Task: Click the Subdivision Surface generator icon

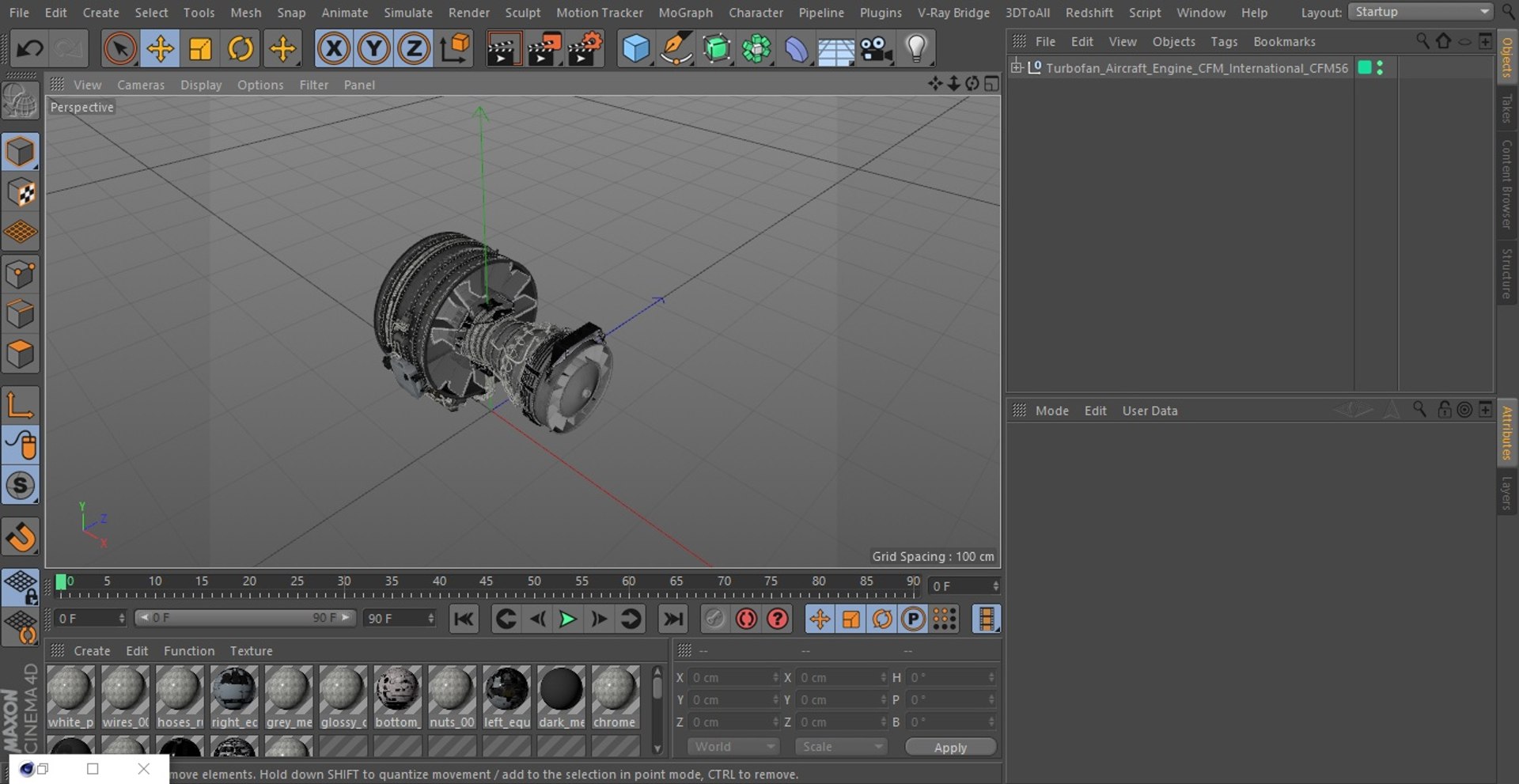Action: (717, 49)
